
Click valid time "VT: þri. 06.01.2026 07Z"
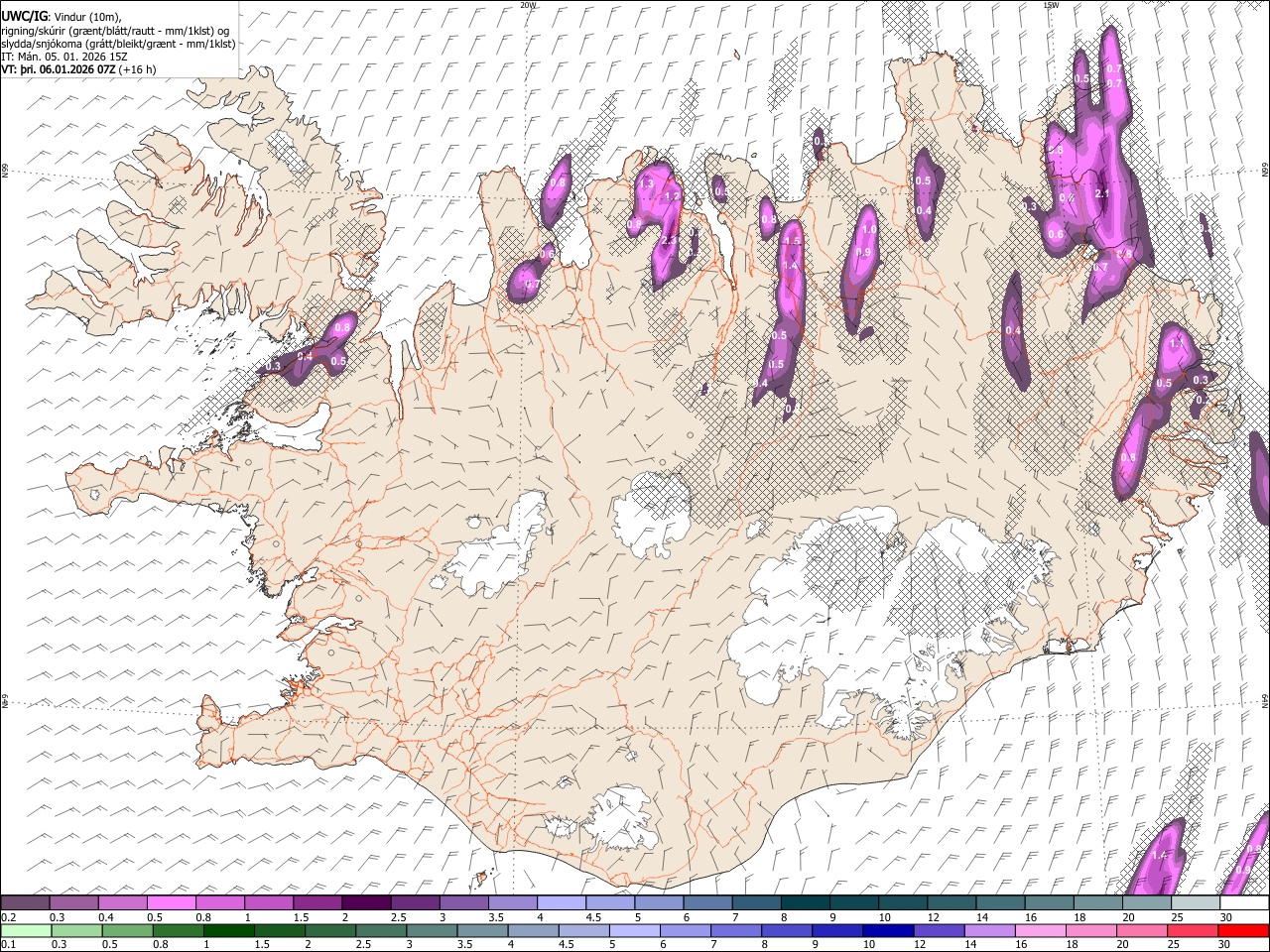click(59, 70)
